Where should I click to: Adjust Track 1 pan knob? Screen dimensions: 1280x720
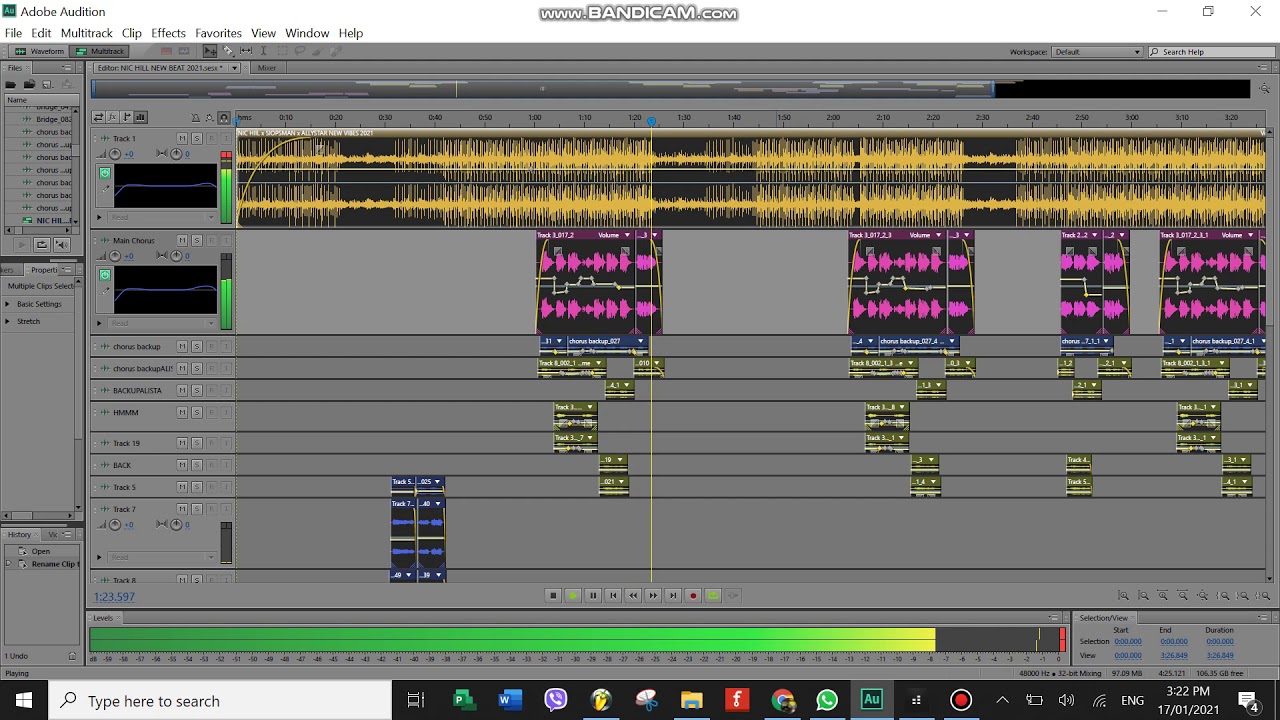pos(176,154)
